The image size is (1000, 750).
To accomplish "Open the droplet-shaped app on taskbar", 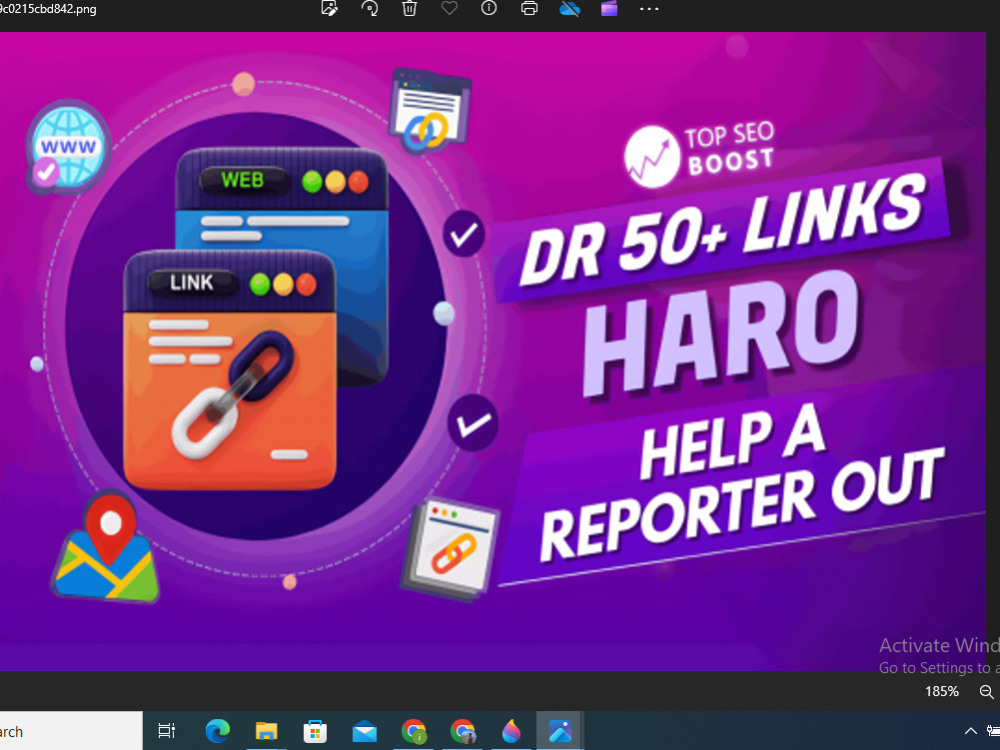I will (511, 731).
